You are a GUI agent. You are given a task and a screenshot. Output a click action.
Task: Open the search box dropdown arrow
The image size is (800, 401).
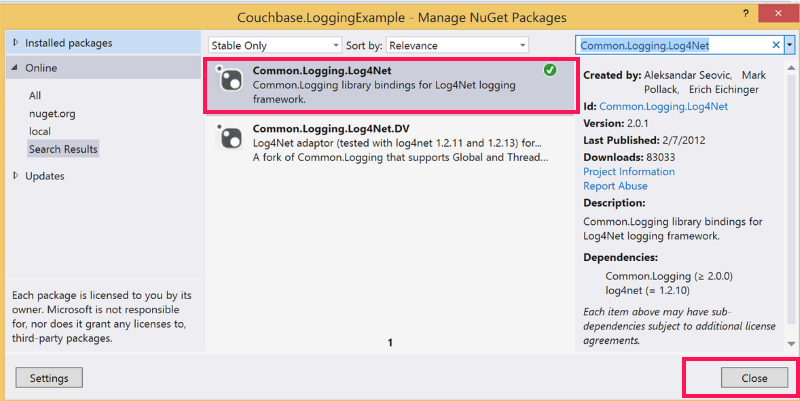(x=790, y=45)
